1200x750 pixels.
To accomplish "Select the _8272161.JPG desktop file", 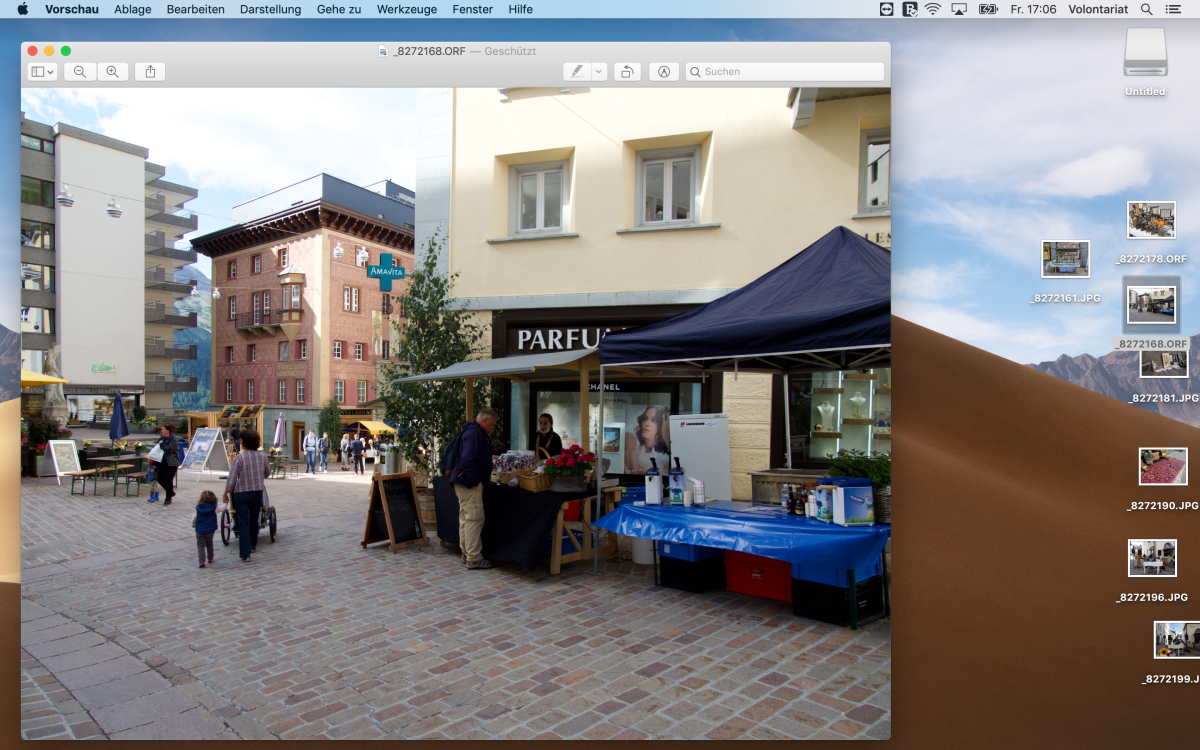I will [1065, 259].
